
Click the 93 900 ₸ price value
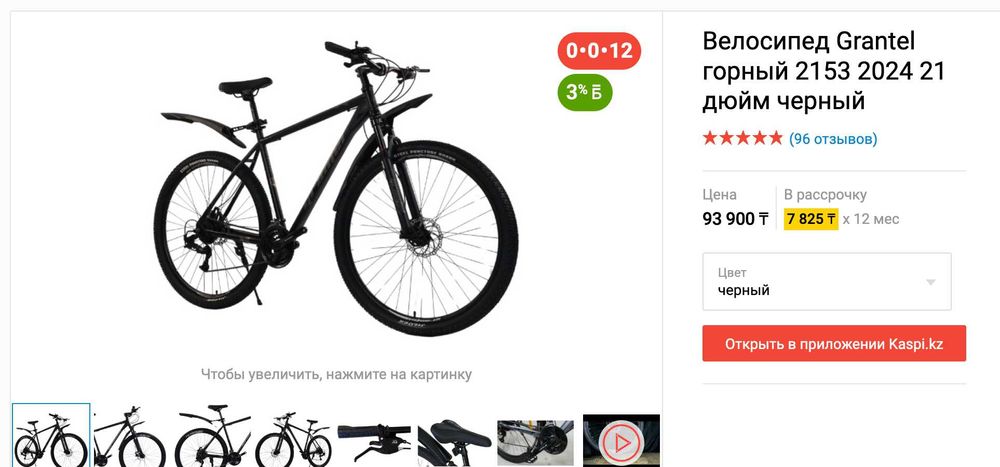click(x=735, y=219)
